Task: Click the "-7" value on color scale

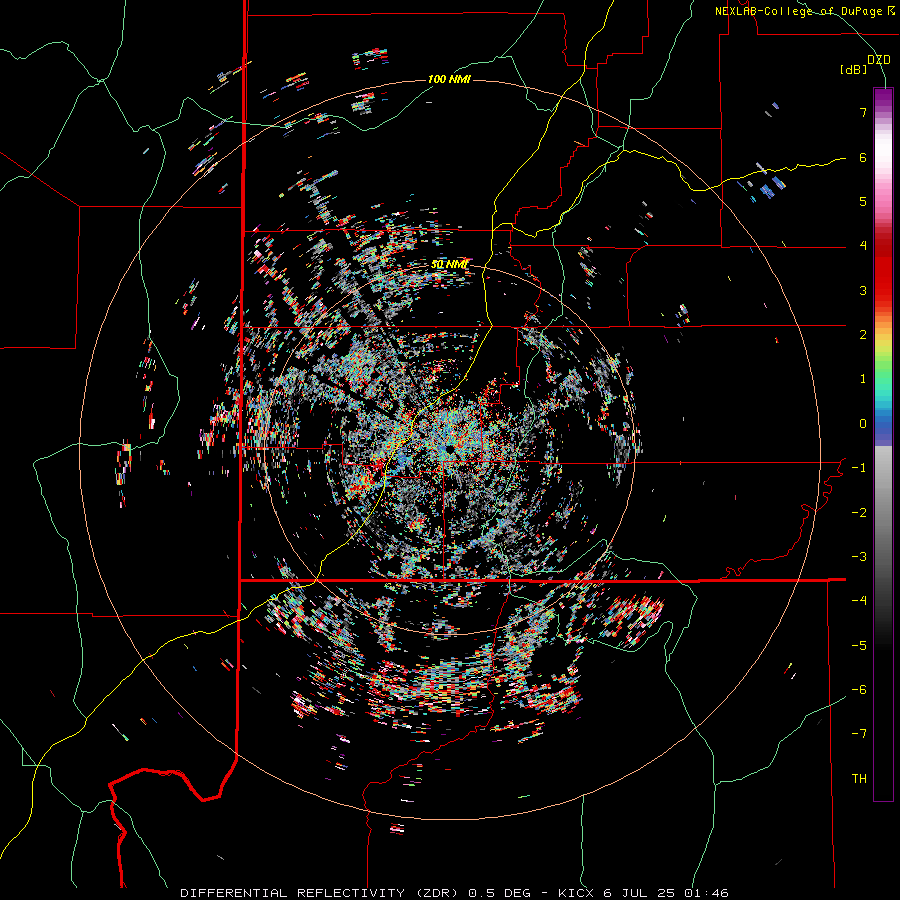Action: 859,734
